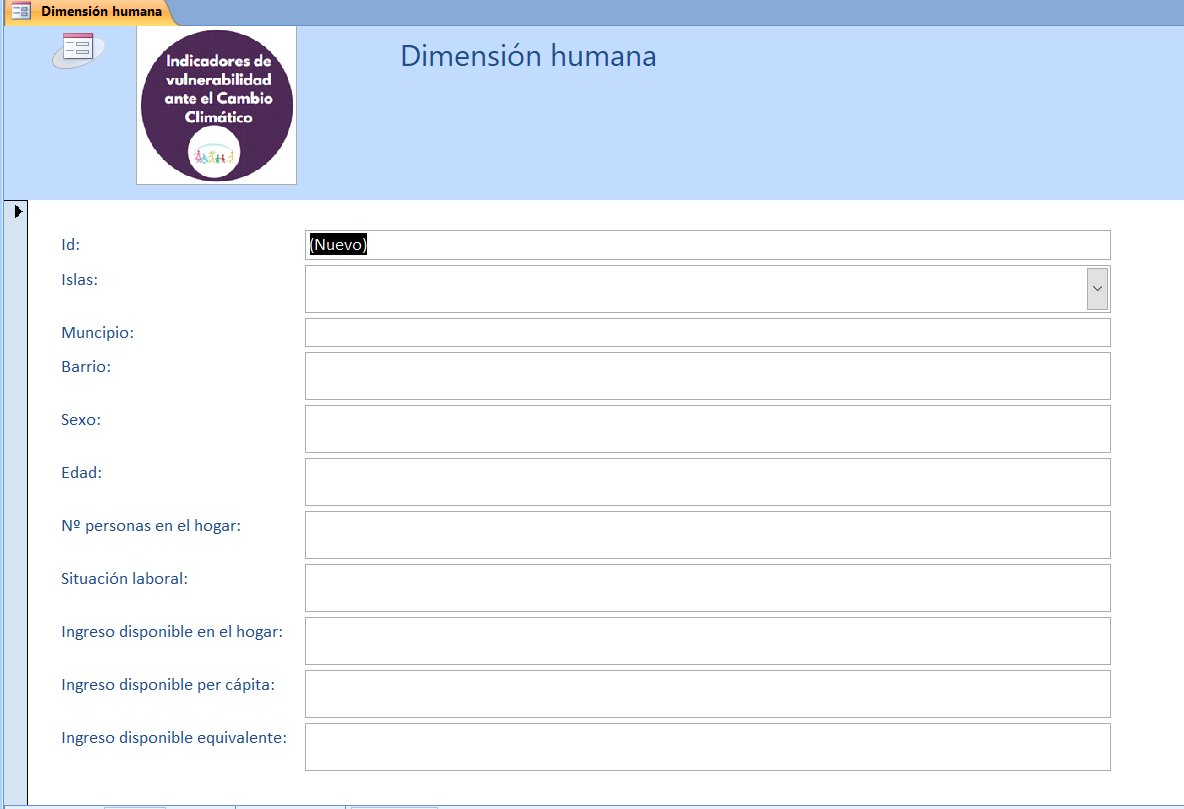Click the Islas label text
This screenshot has width=1184, height=809.
coord(79,280)
